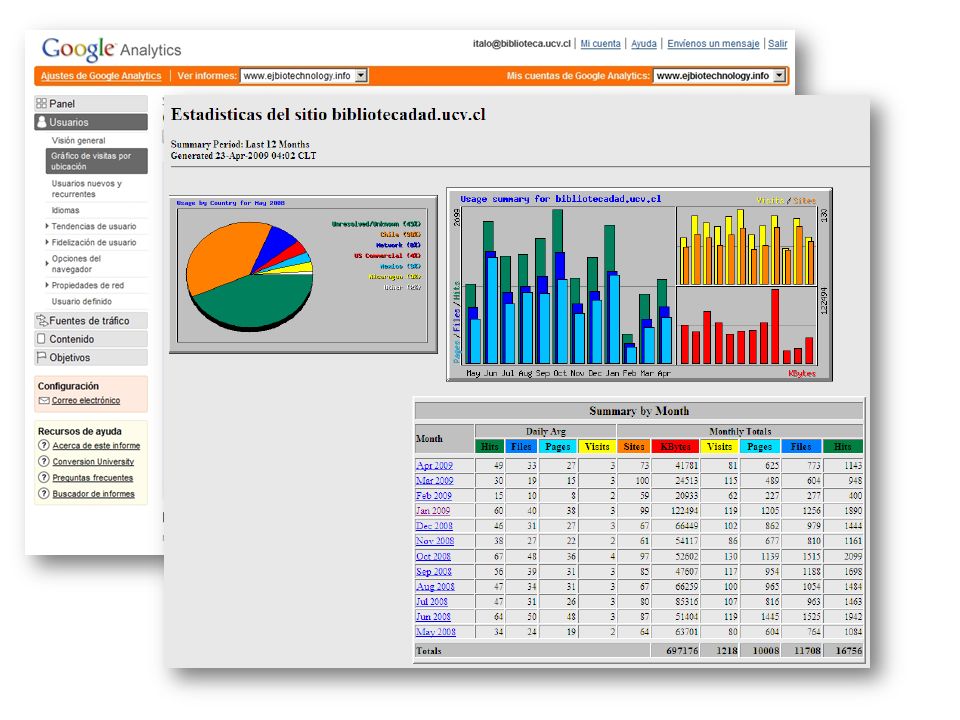Click the Usage summary bar chart

pyautogui.click(x=639, y=284)
